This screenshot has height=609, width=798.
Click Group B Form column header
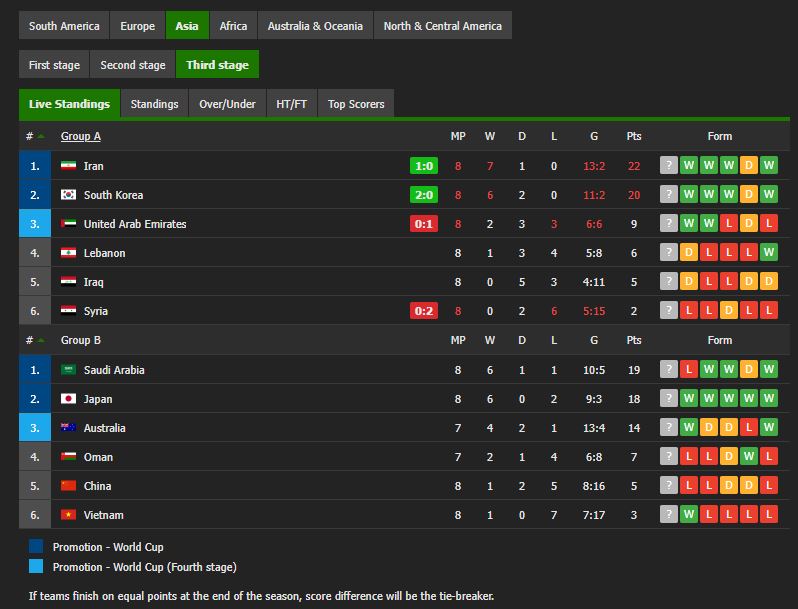pyautogui.click(x=720, y=340)
